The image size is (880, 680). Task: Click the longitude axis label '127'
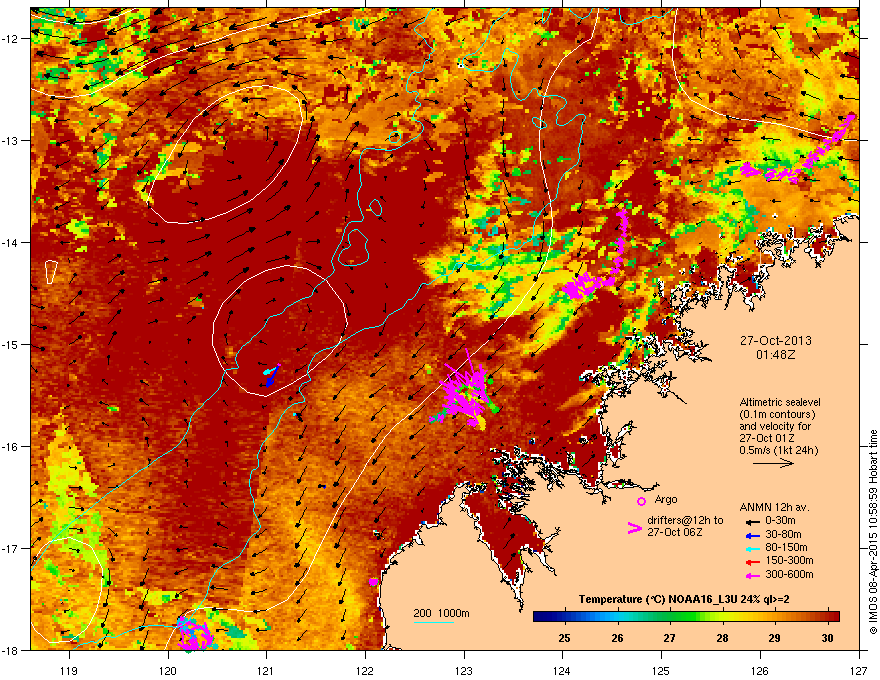tap(859, 670)
